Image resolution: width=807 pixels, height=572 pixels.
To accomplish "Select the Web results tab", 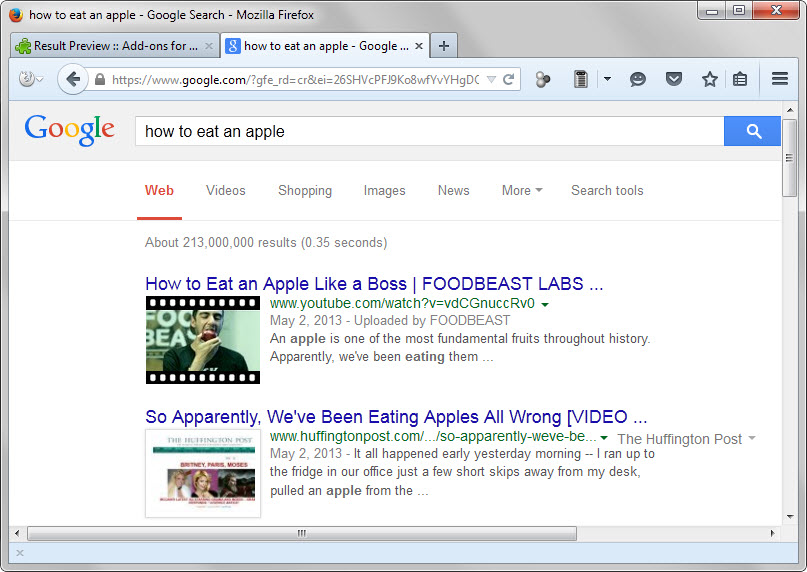I will point(159,190).
